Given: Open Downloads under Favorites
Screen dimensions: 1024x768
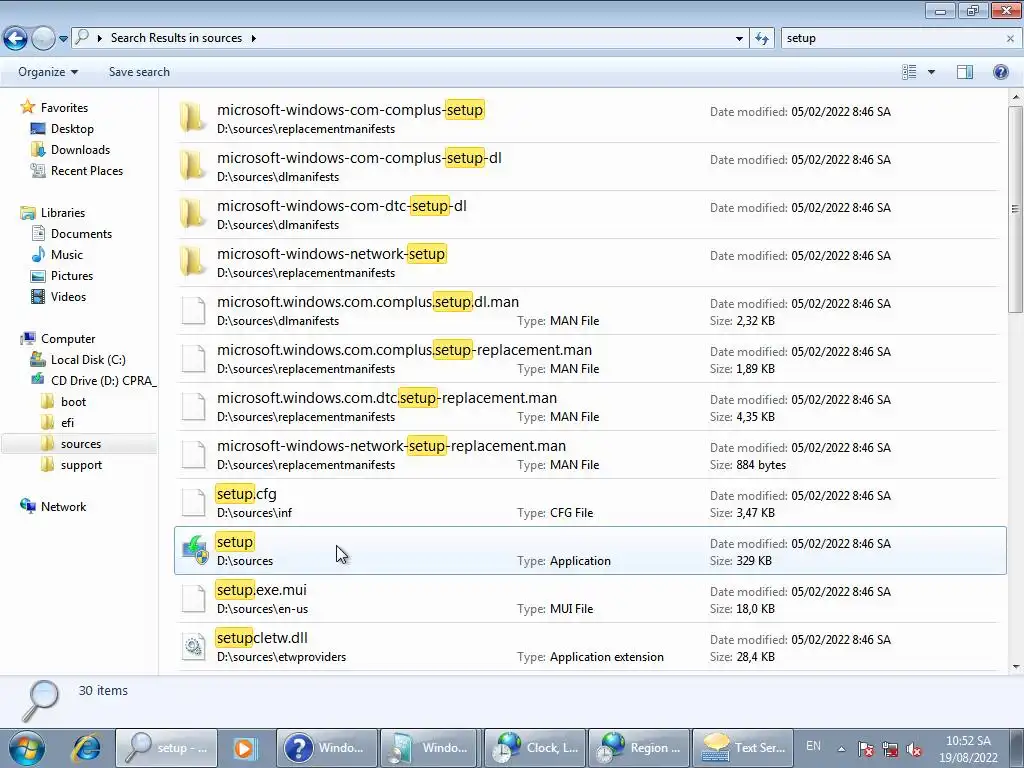Looking at the screenshot, I should coord(80,150).
